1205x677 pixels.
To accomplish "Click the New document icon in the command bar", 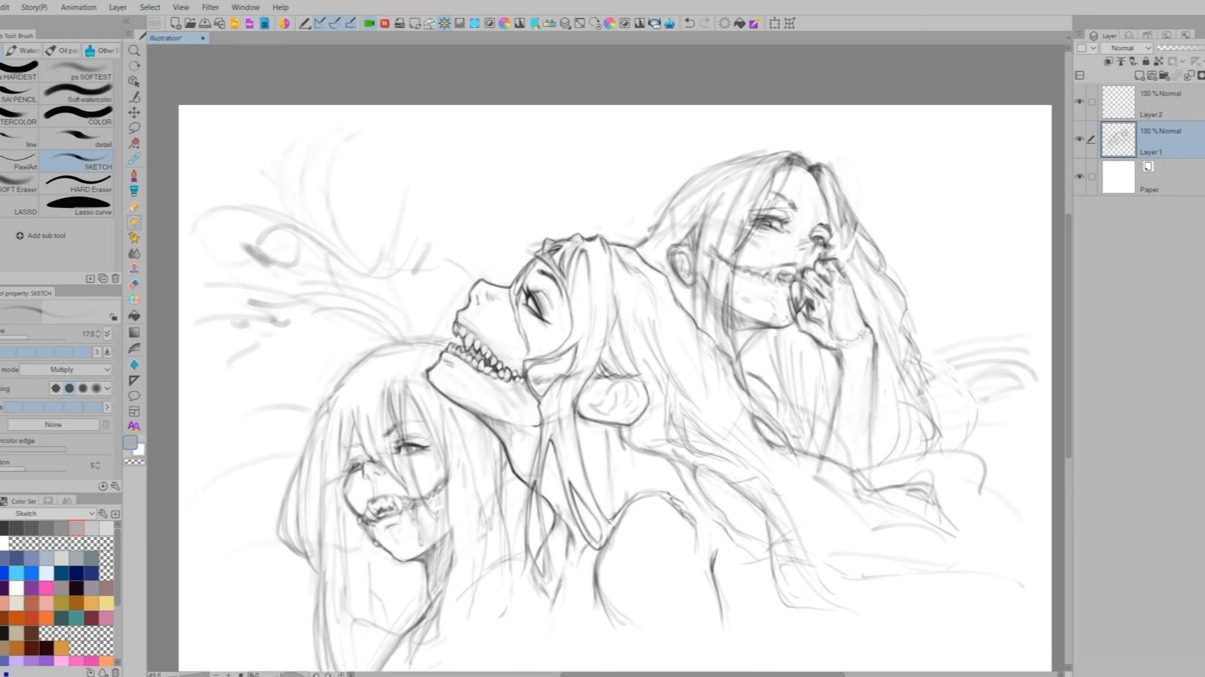I will (176, 23).
